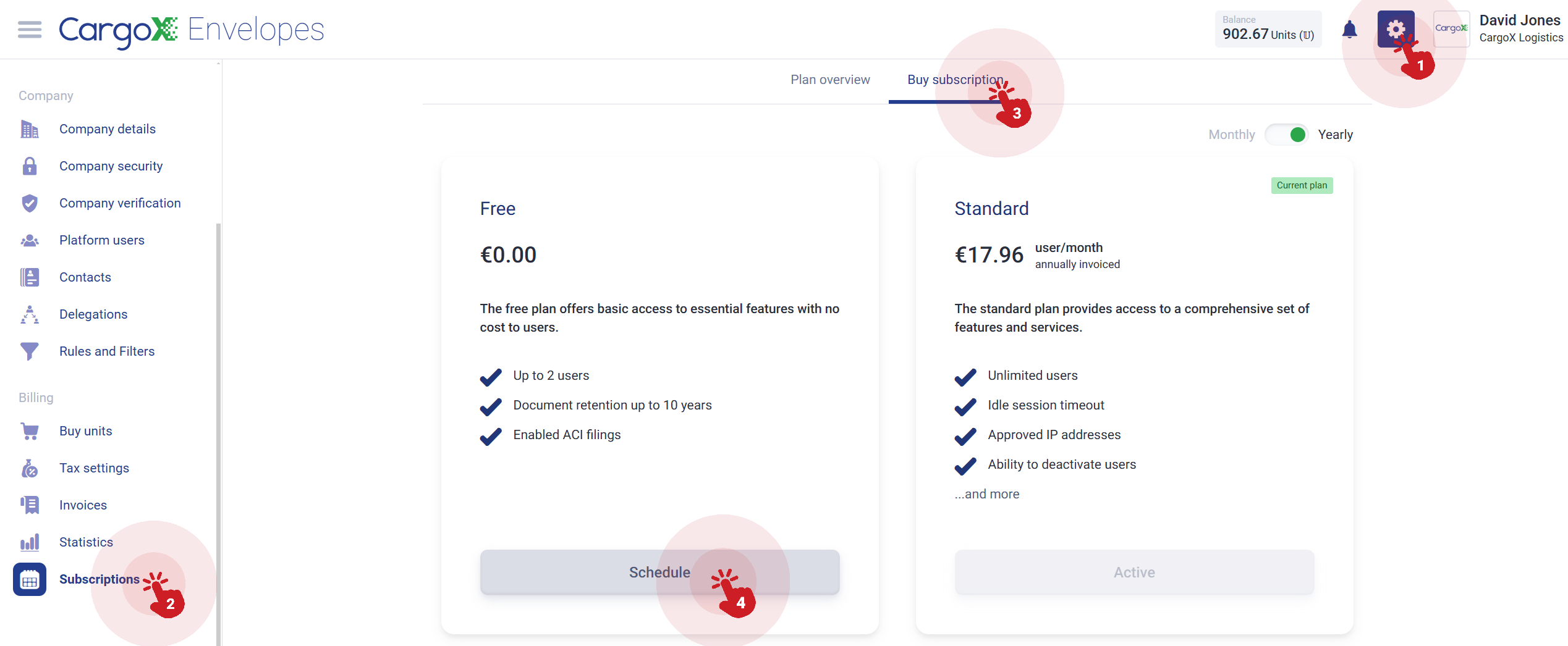The height and width of the screenshot is (646, 1568).
Task: Open settings via the gear icon
Action: 1396,29
